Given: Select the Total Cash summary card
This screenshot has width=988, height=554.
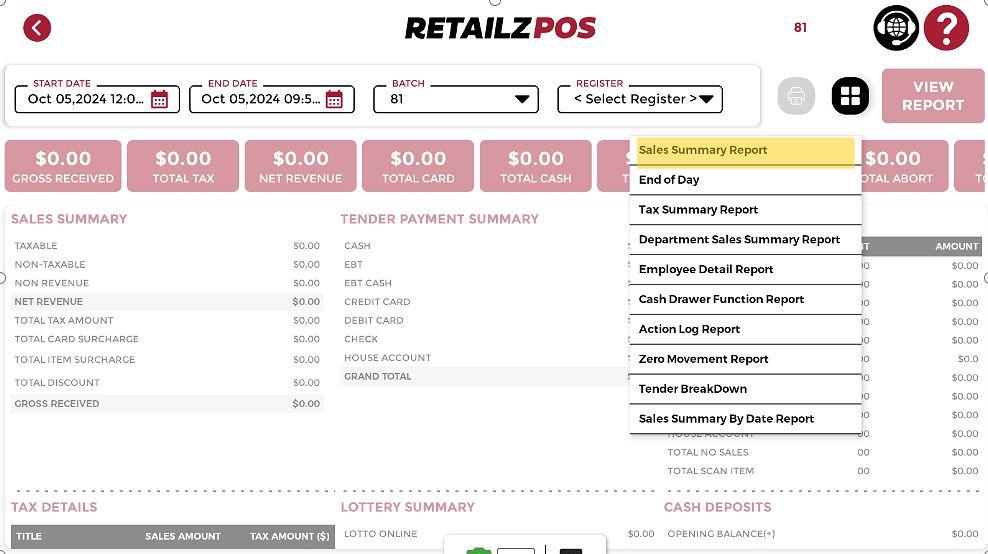Looking at the screenshot, I should pyautogui.click(x=536, y=166).
